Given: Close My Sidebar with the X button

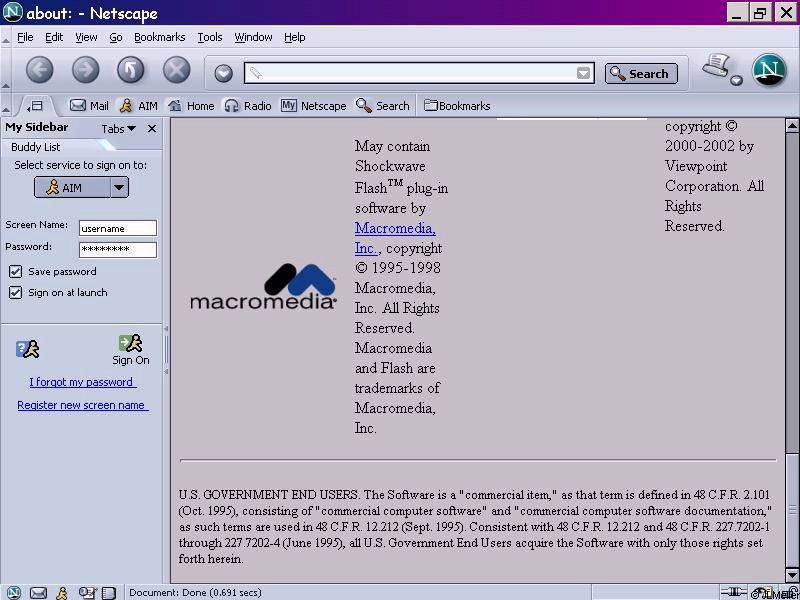Looking at the screenshot, I should 152,129.
